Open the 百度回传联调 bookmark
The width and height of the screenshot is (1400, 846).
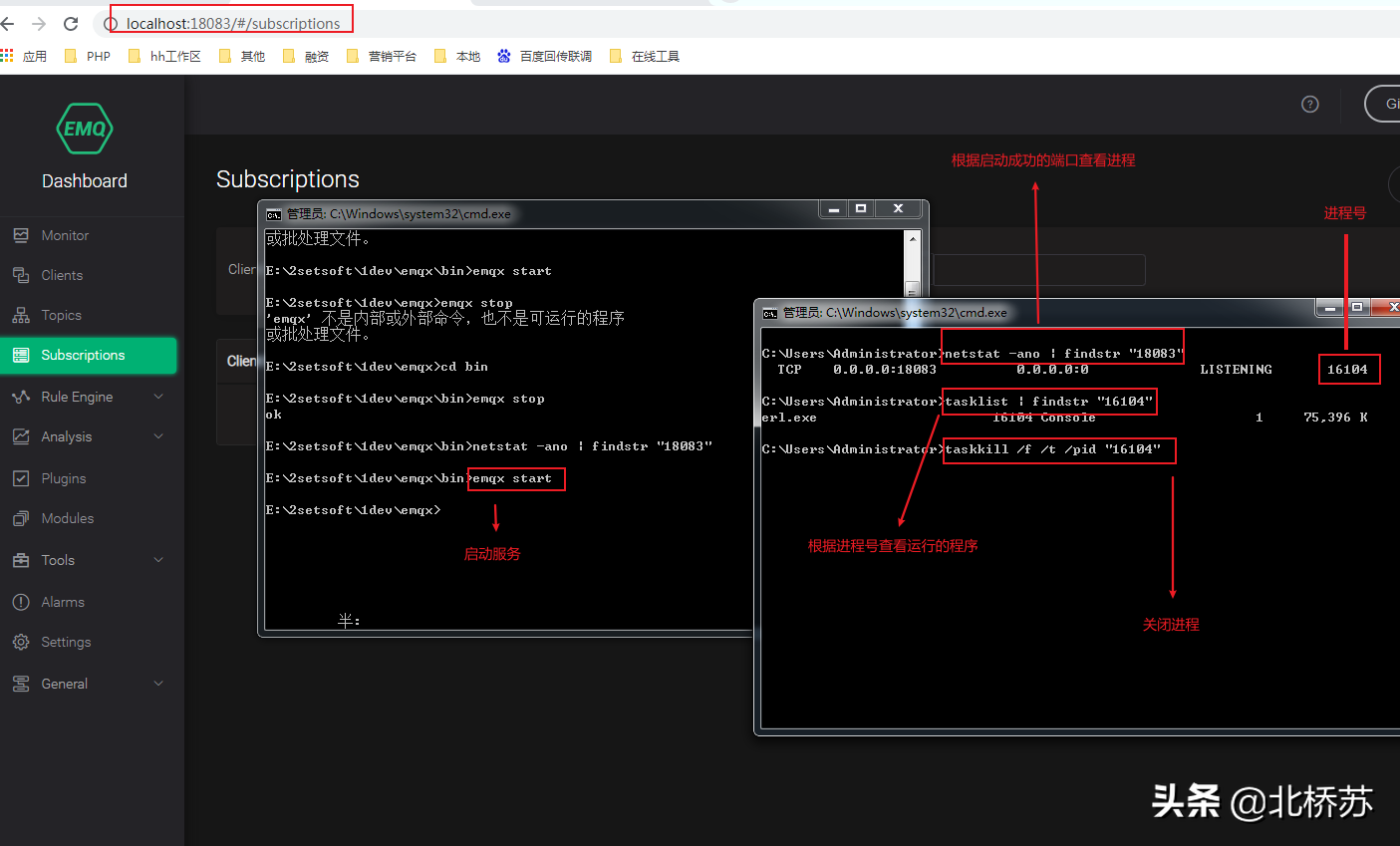(x=545, y=56)
